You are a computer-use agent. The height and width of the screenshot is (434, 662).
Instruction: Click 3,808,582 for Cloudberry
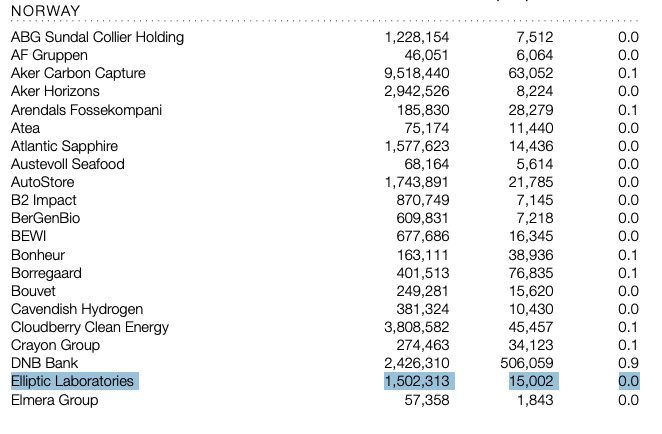point(417,327)
